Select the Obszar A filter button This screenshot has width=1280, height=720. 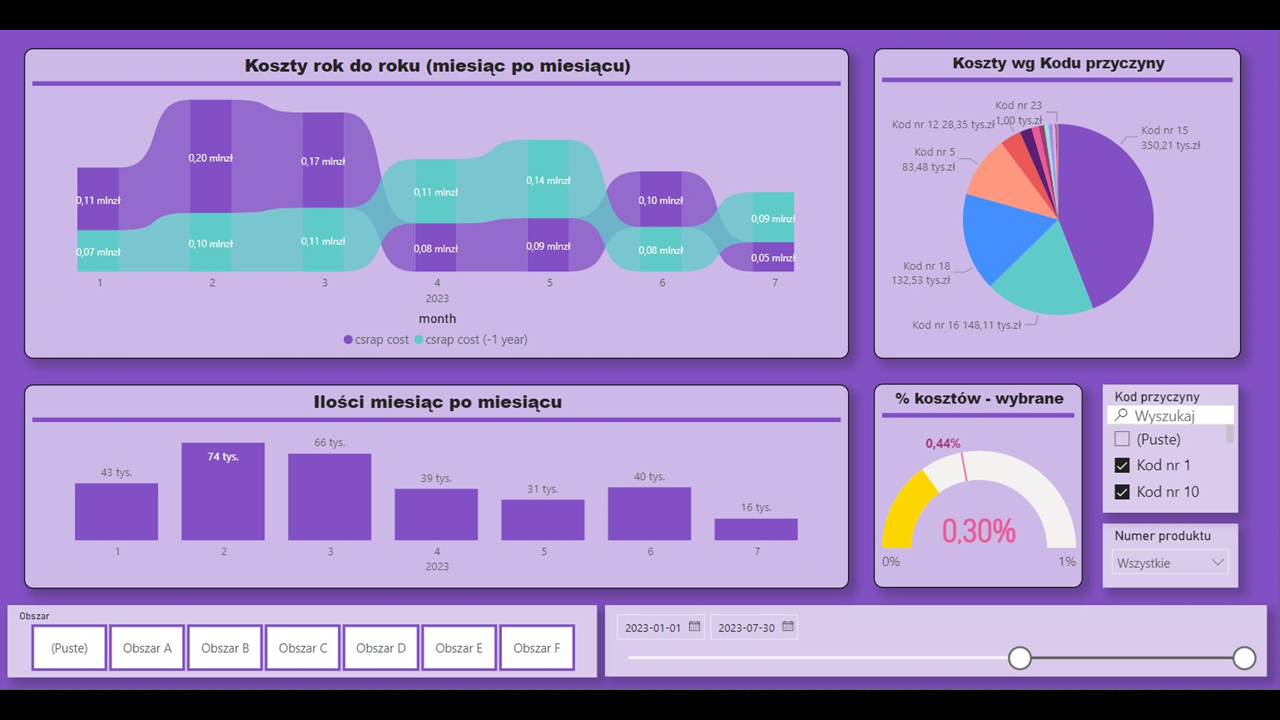pyautogui.click(x=147, y=648)
